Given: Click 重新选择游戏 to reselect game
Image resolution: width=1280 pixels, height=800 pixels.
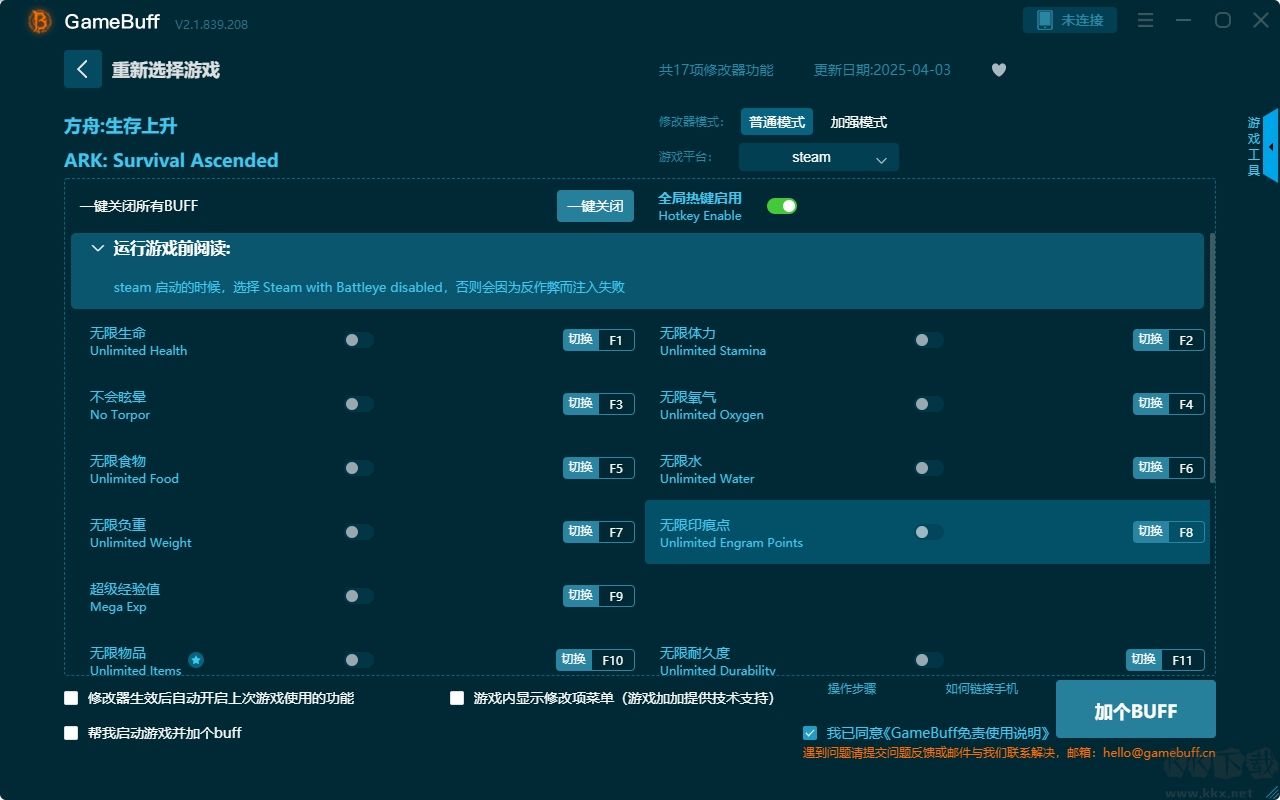Looking at the screenshot, I should point(166,70).
